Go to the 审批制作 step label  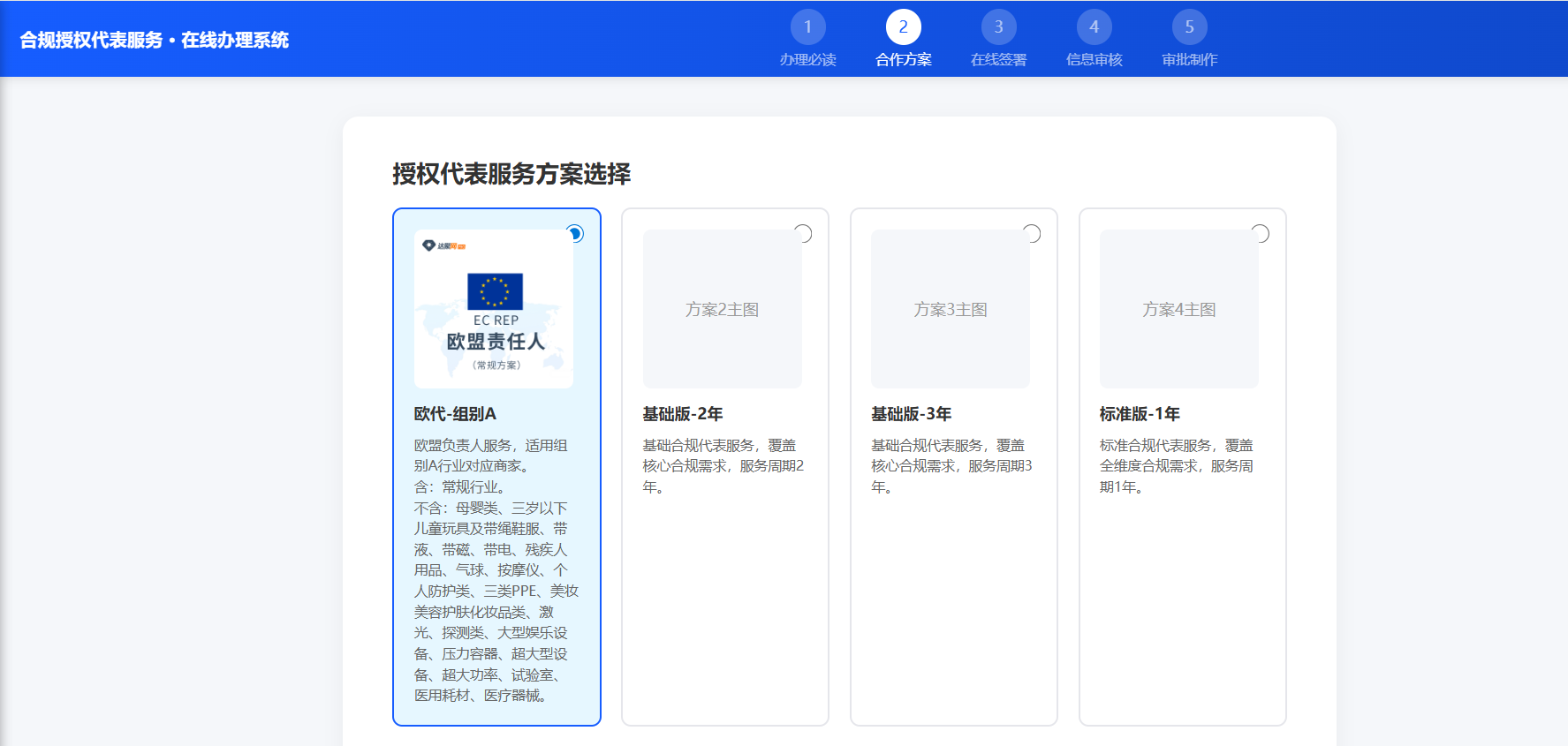[1189, 59]
